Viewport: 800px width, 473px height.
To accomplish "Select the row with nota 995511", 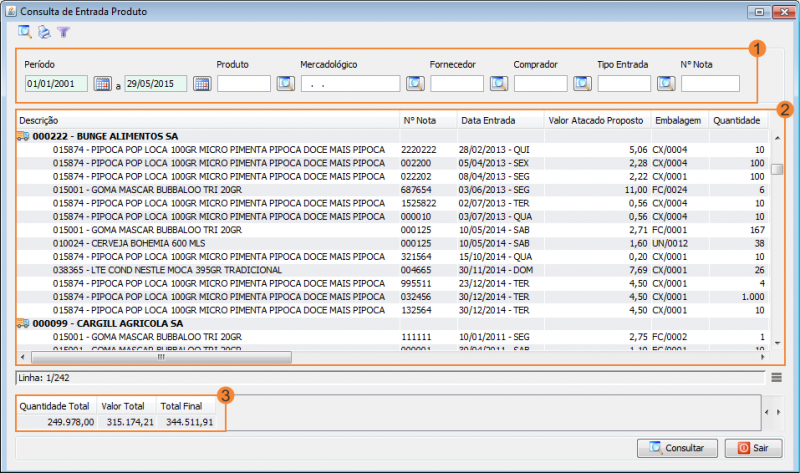I will click(x=392, y=284).
